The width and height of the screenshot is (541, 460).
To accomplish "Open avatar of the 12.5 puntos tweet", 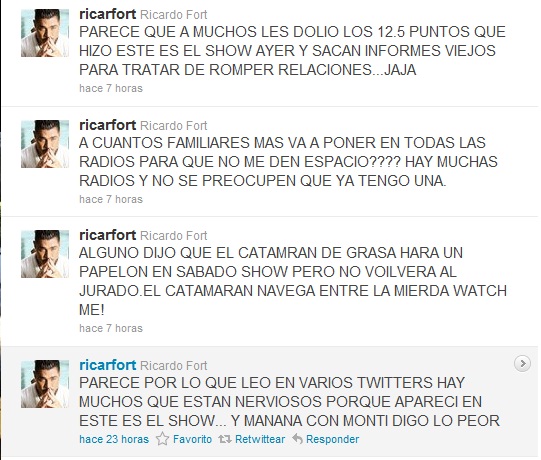I will pyautogui.click(x=45, y=33).
